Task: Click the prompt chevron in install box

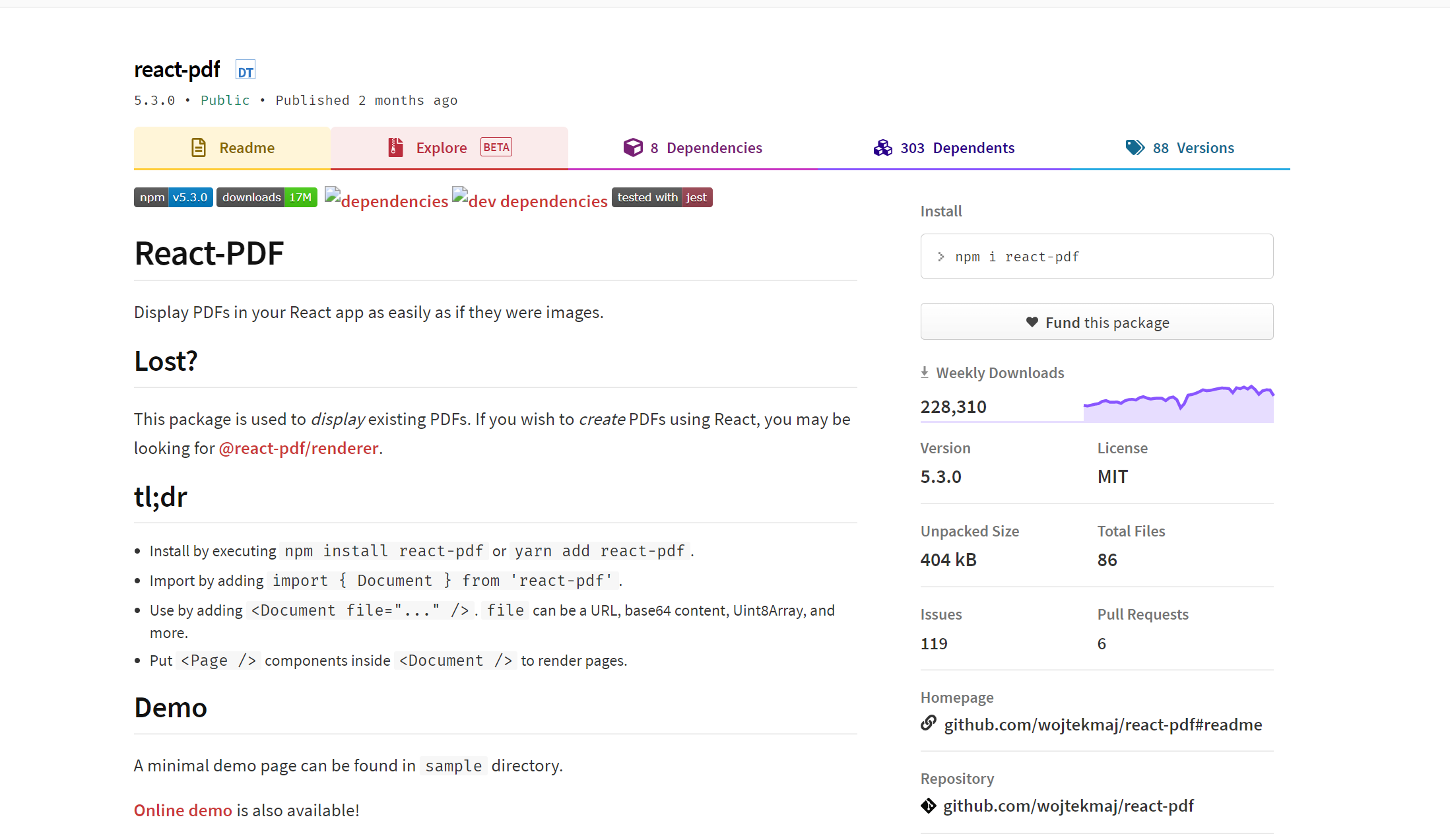Action: pos(941,257)
